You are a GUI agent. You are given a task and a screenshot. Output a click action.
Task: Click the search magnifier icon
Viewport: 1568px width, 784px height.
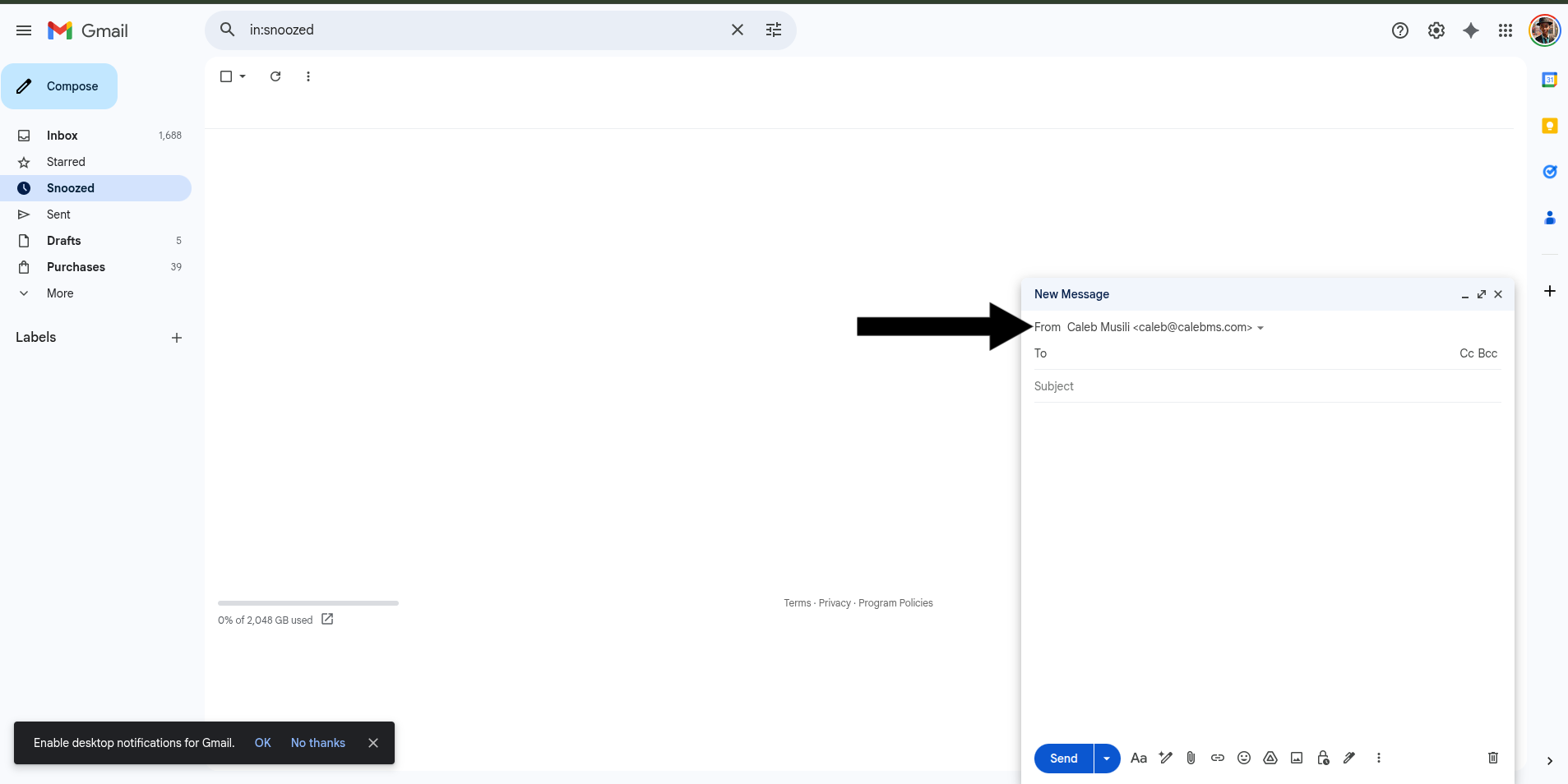227,30
